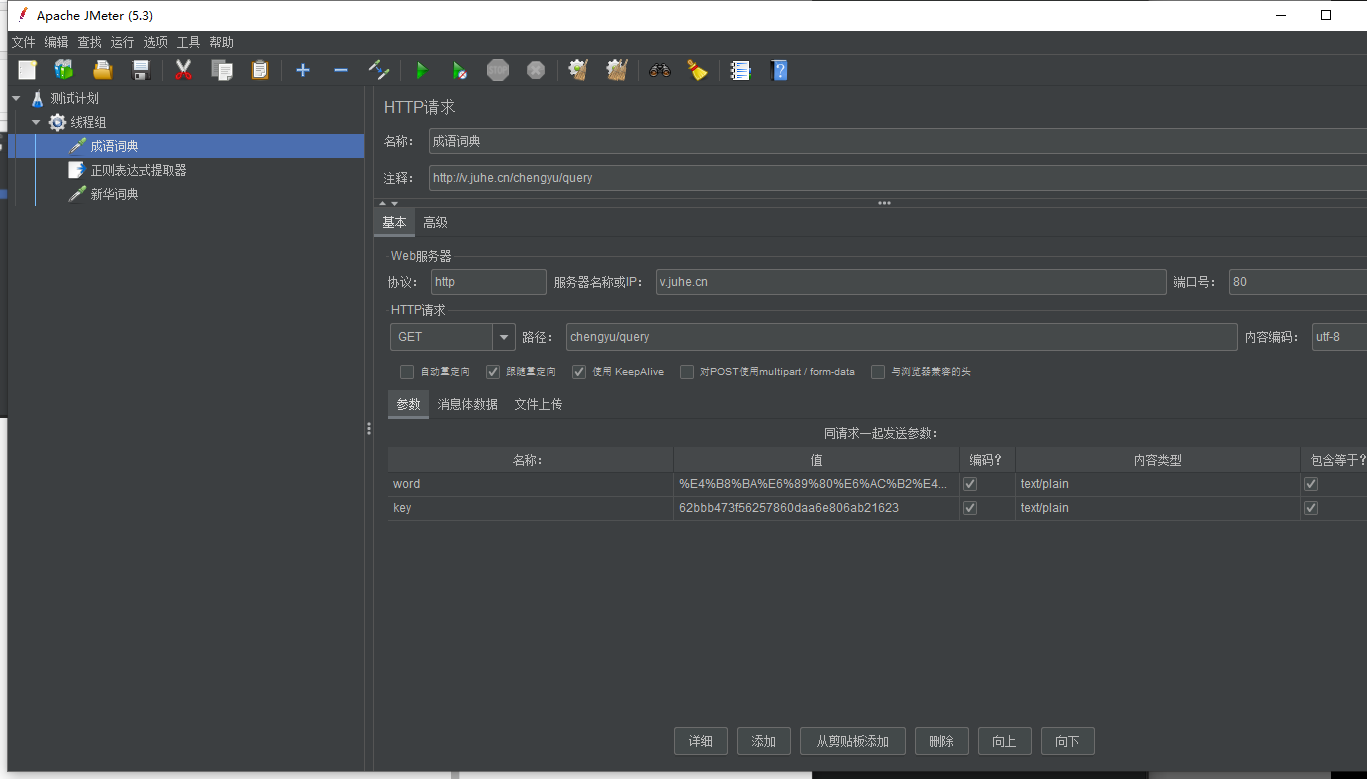Click the 名称 field containing 成语词典
This screenshot has width=1367, height=779.
pos(897,141)
